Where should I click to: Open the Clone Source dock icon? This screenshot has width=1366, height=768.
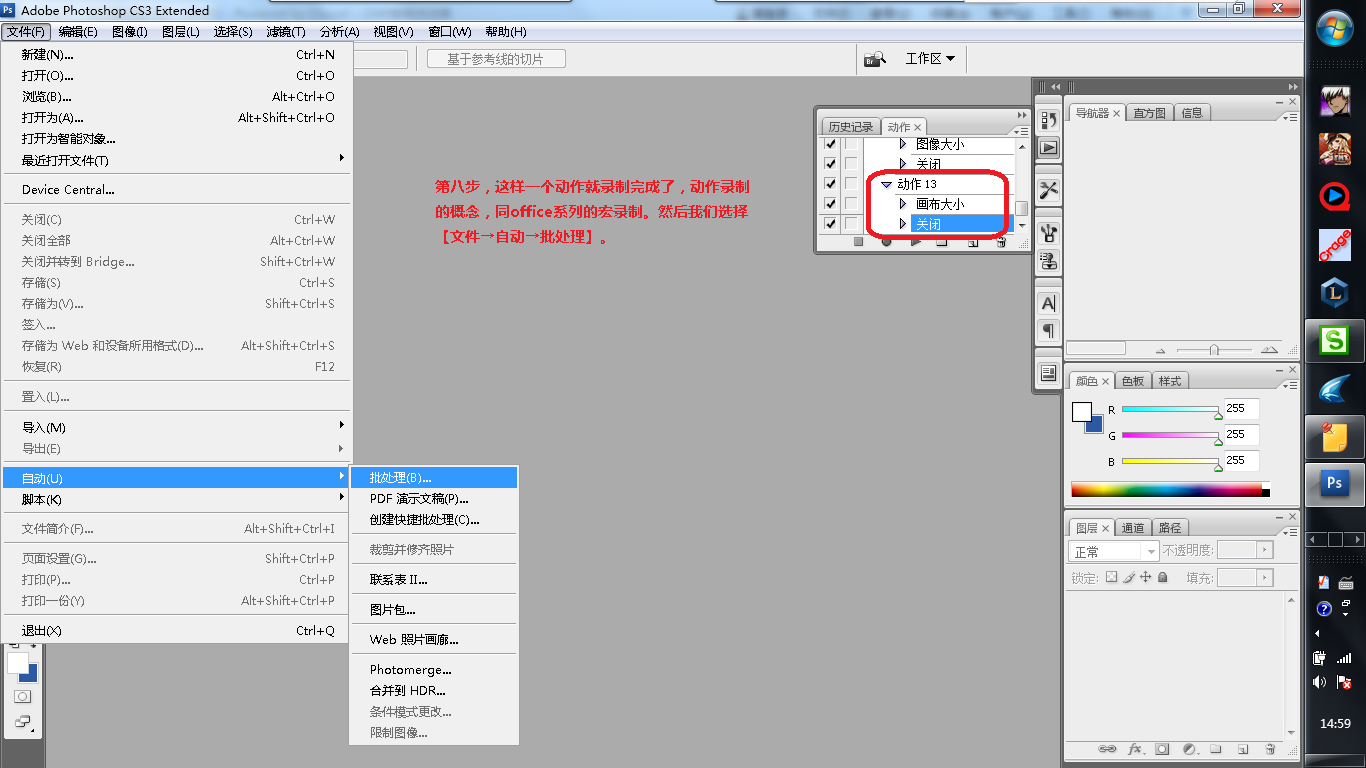[1048, 261]
